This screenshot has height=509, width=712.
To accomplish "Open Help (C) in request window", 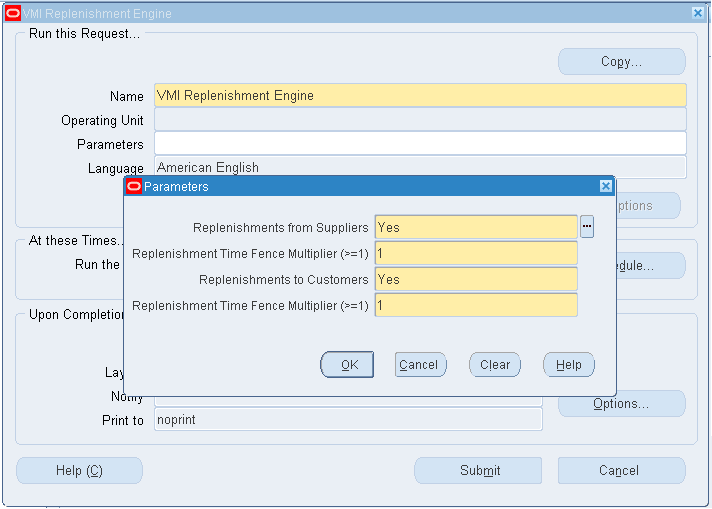I will [79, 470].
